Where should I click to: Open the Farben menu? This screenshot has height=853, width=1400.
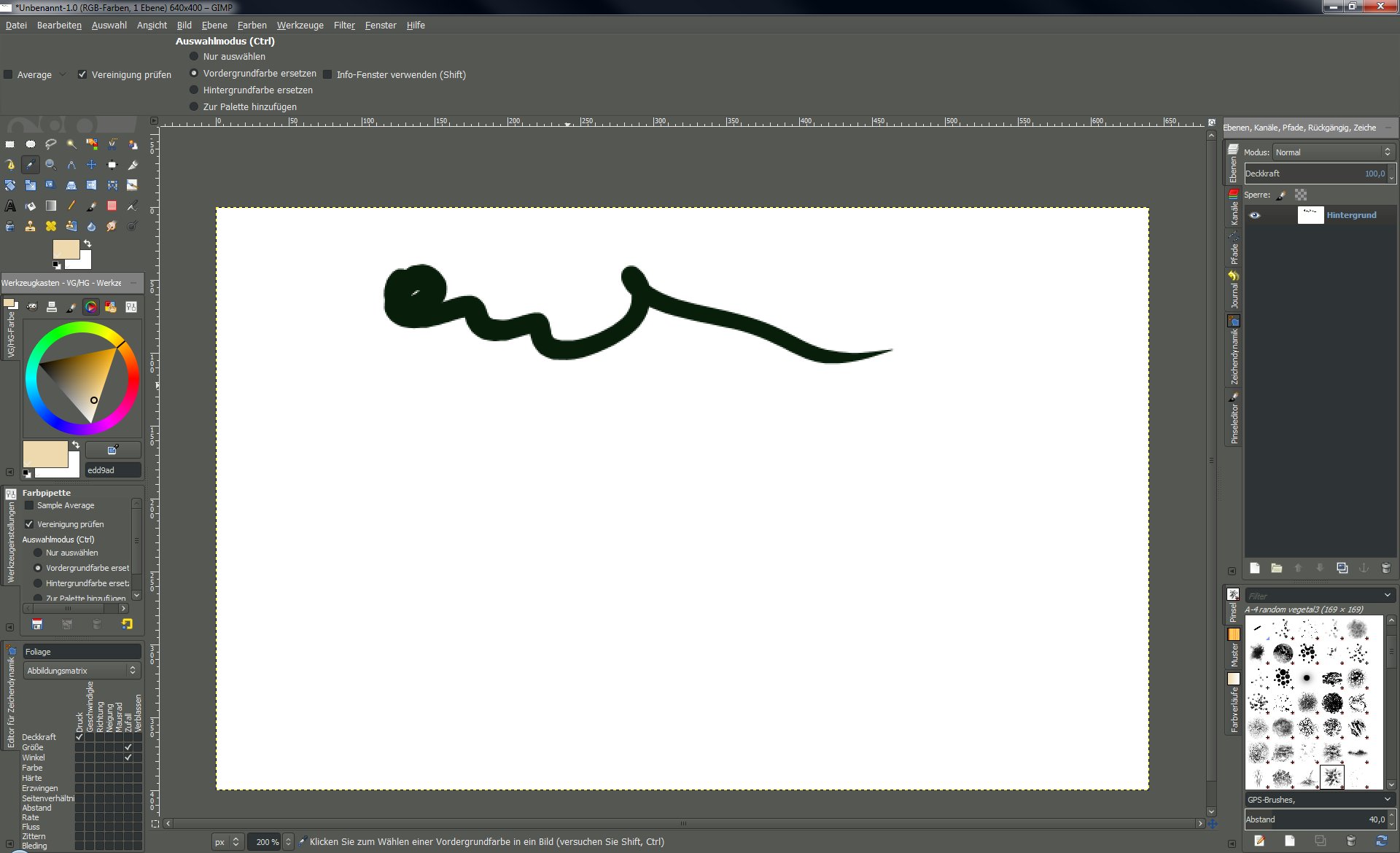click(252, 25)
